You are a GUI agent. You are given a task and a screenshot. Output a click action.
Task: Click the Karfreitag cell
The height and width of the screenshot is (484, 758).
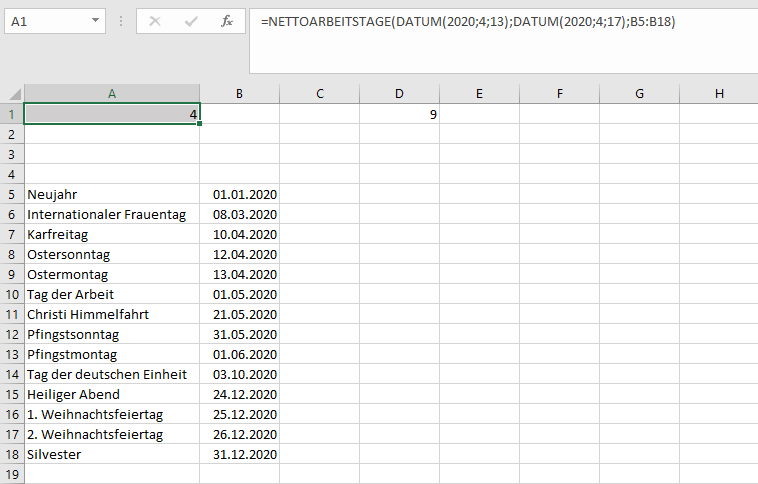[112, 234]
